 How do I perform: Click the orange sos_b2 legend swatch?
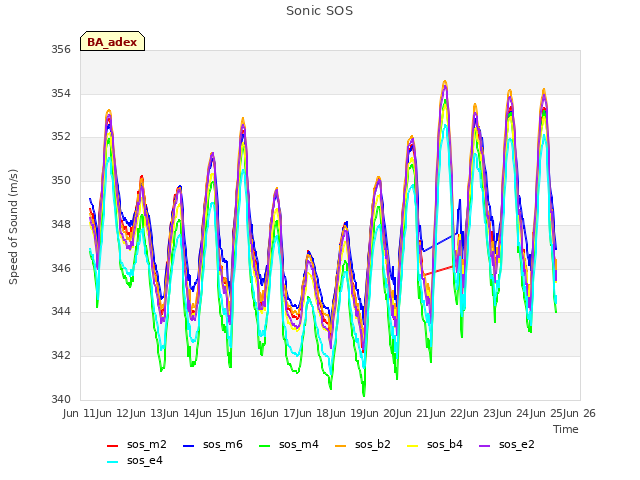[340, 446]
